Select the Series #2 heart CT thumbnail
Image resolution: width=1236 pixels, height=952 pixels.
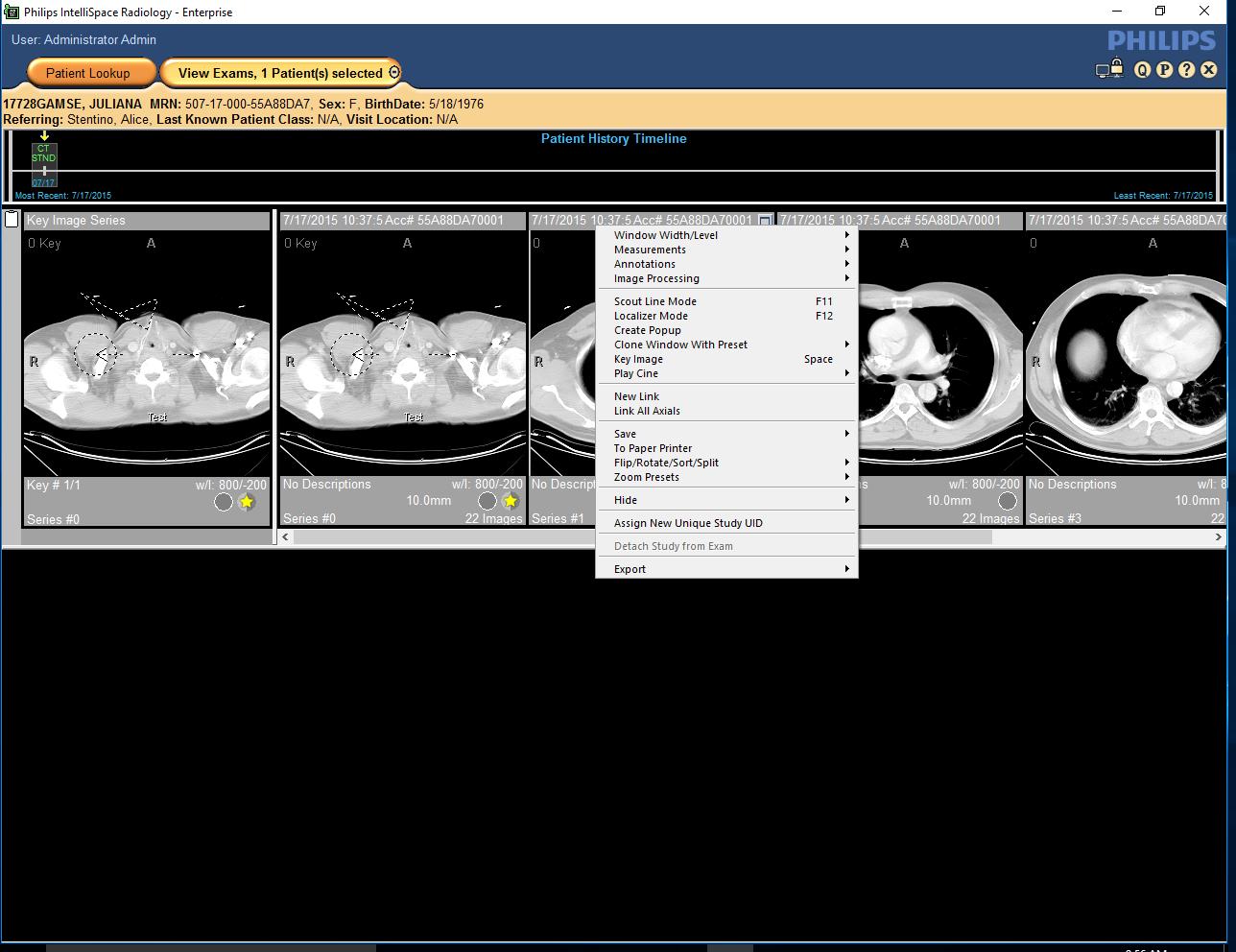[x=940, y=354]
